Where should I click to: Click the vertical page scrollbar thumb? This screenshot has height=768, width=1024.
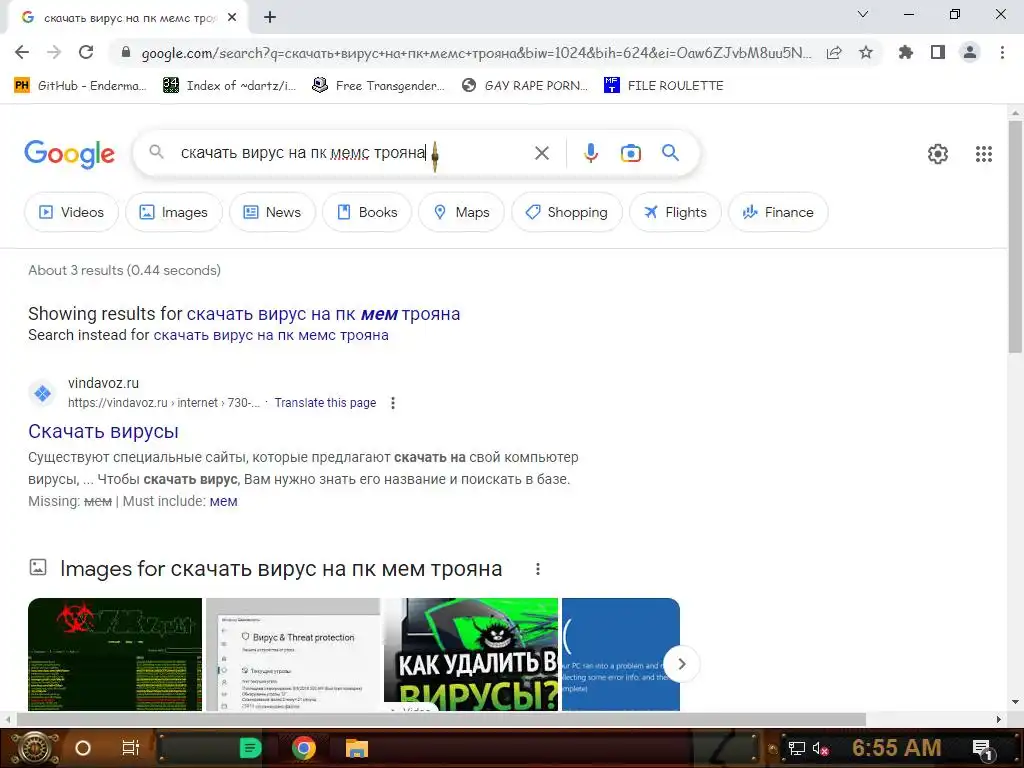pyautogui.click(x=1015, y=236)
